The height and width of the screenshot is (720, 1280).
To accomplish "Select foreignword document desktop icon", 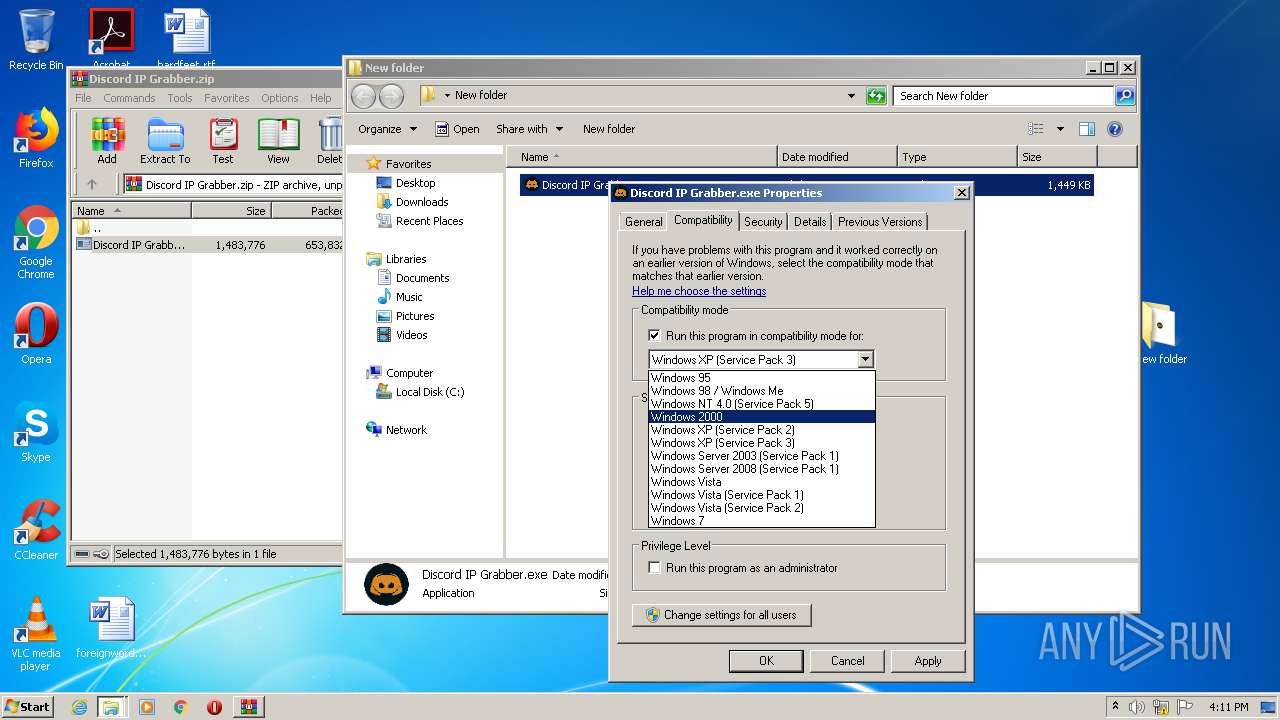I will [111, 629].
